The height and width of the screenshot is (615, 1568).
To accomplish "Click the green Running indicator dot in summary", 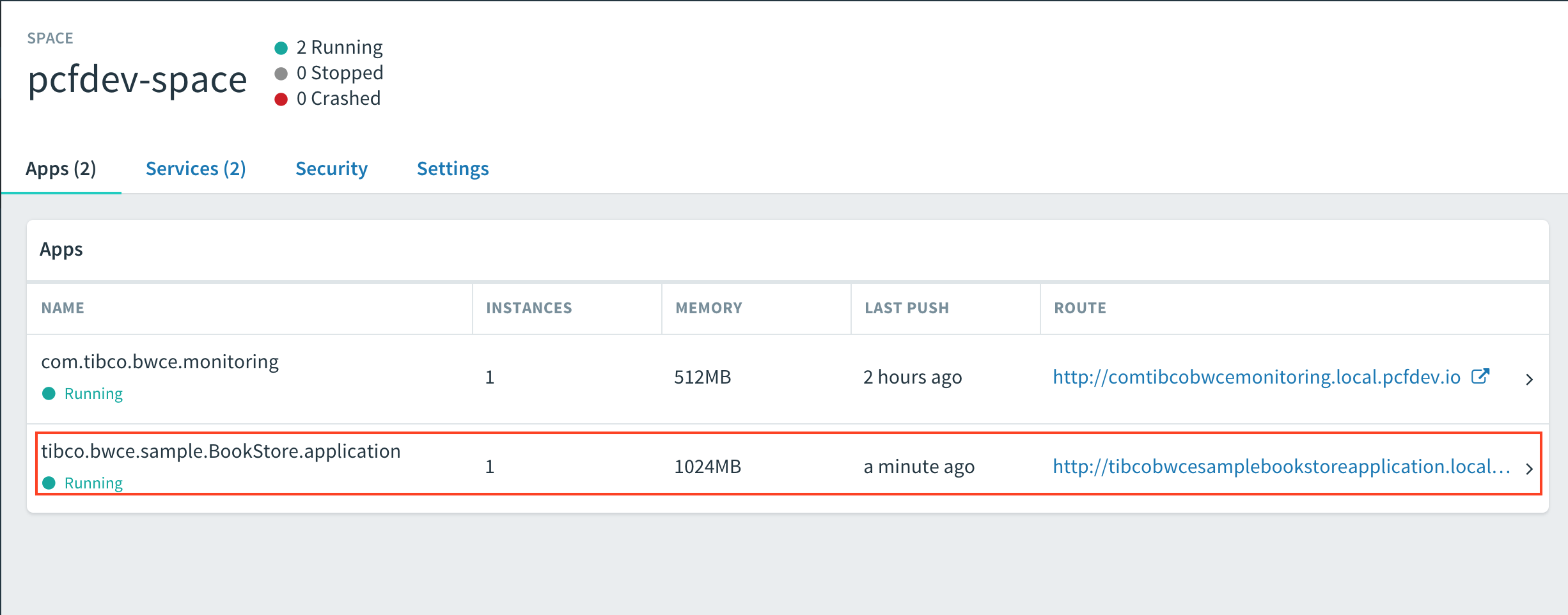I will 281,48.
